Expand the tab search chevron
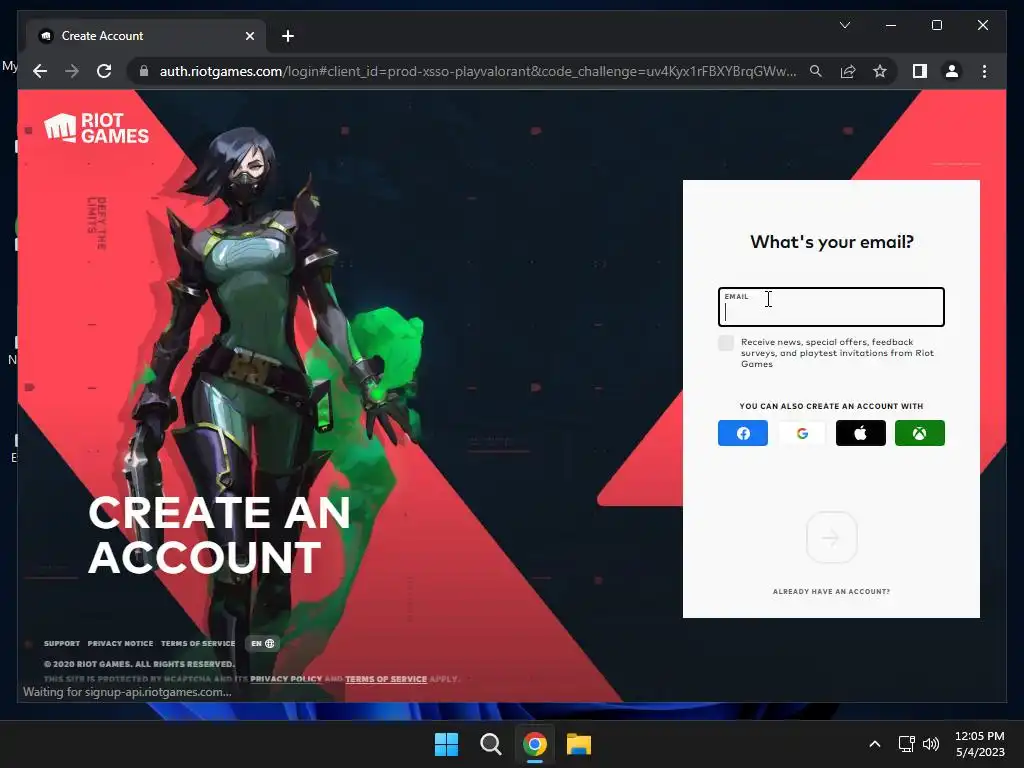 844,25
